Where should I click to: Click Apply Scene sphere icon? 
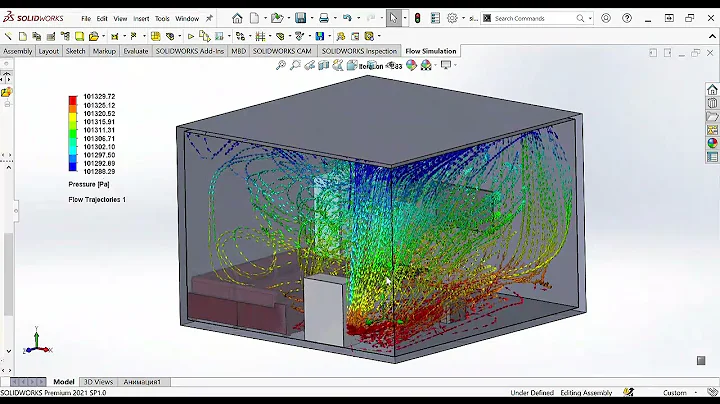pyautogui.click(x=426, y=65)
